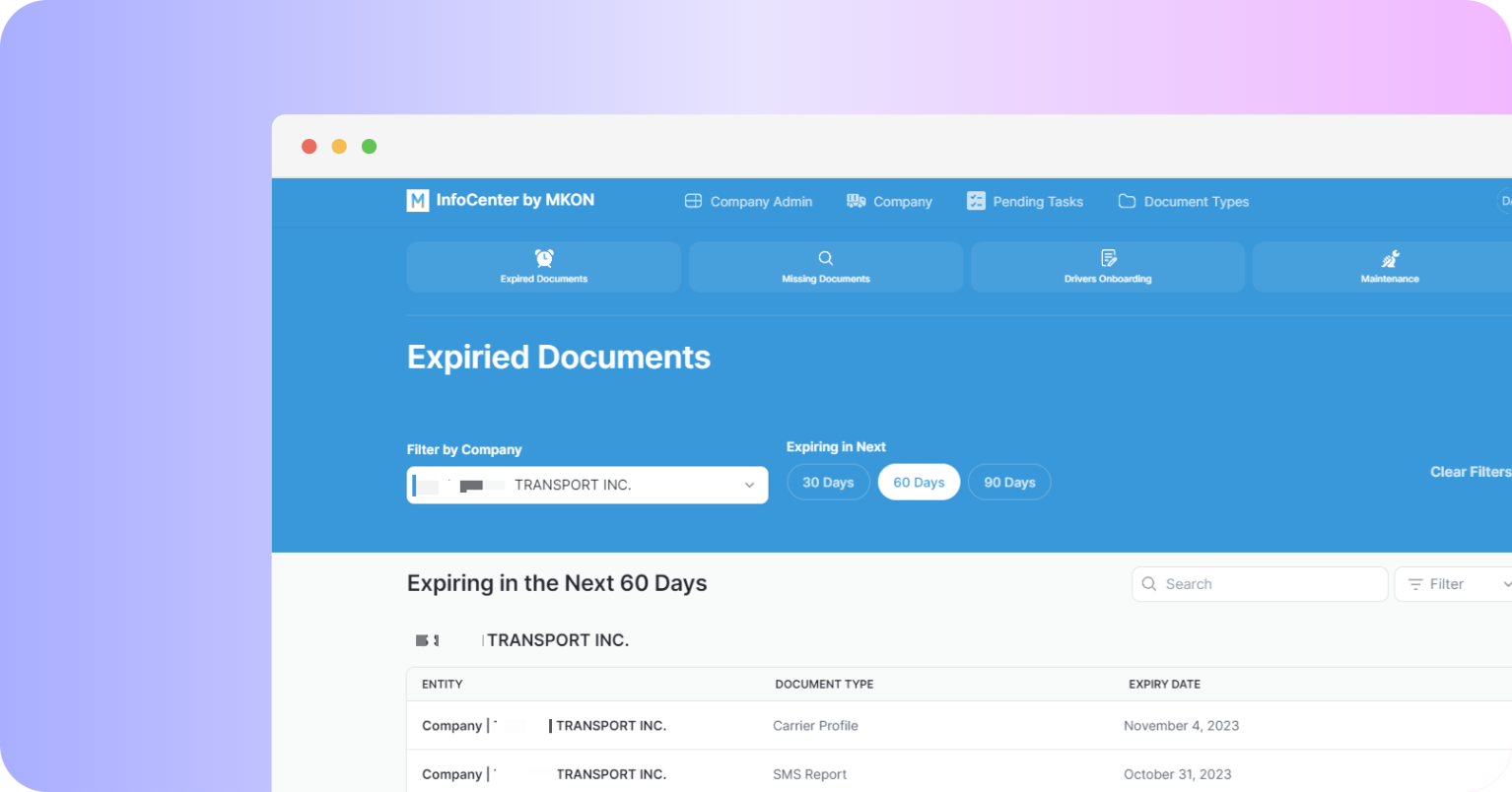Click the SMS Report document type cell
1512x792 pixels.
809,774
